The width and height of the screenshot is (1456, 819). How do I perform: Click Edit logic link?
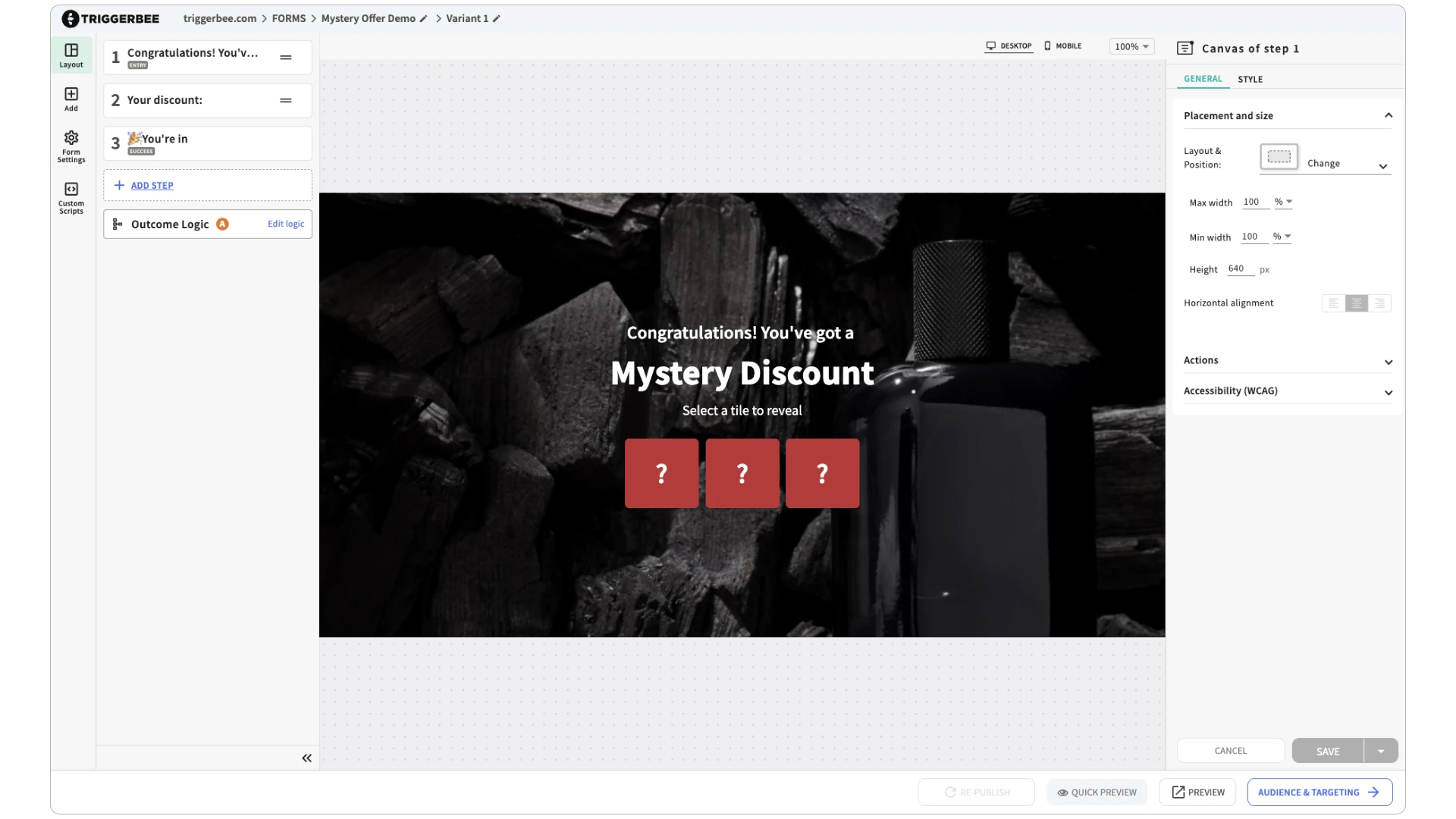click(x=286, y=224)
